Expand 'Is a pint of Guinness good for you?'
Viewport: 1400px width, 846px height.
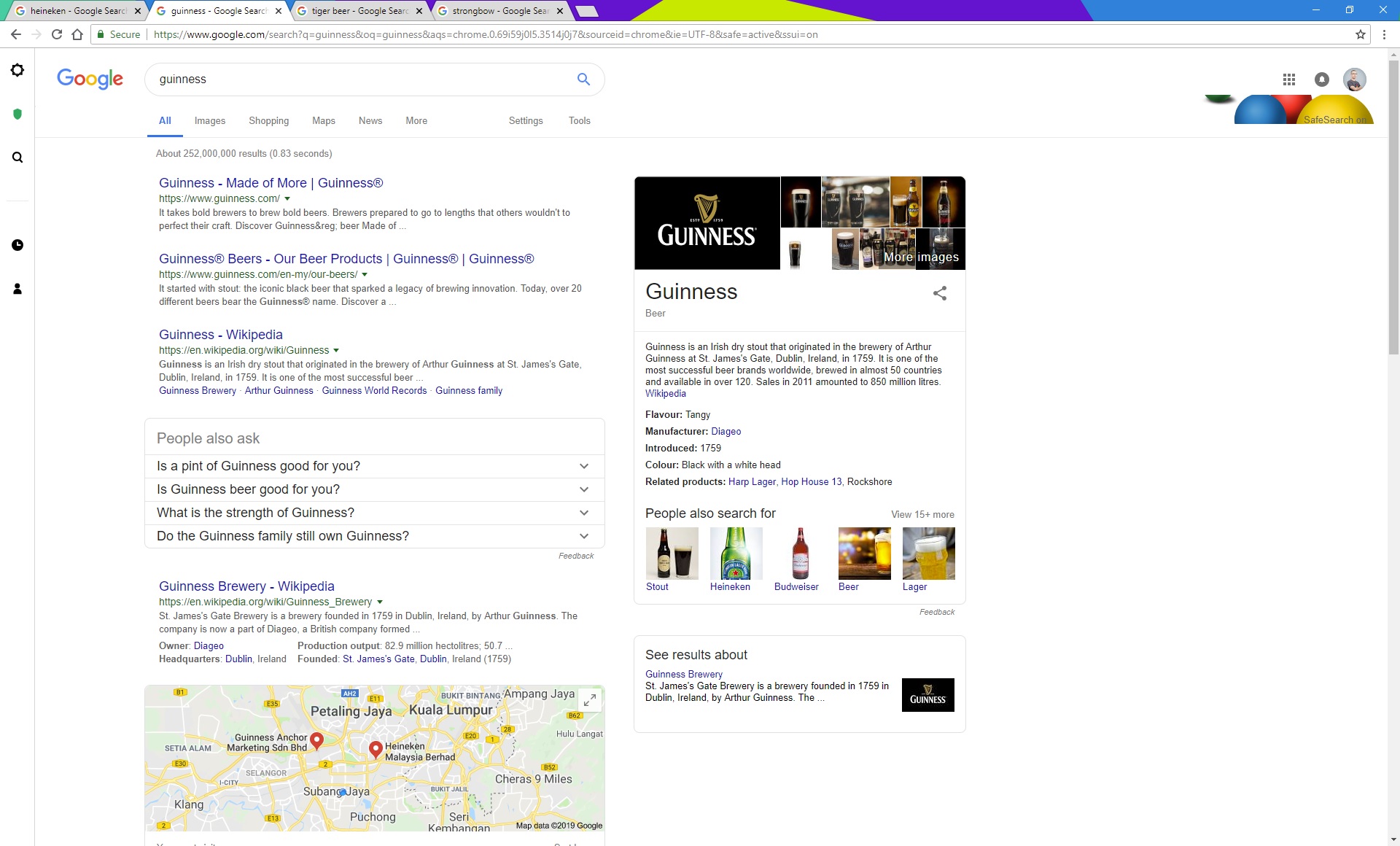[374, 466]
